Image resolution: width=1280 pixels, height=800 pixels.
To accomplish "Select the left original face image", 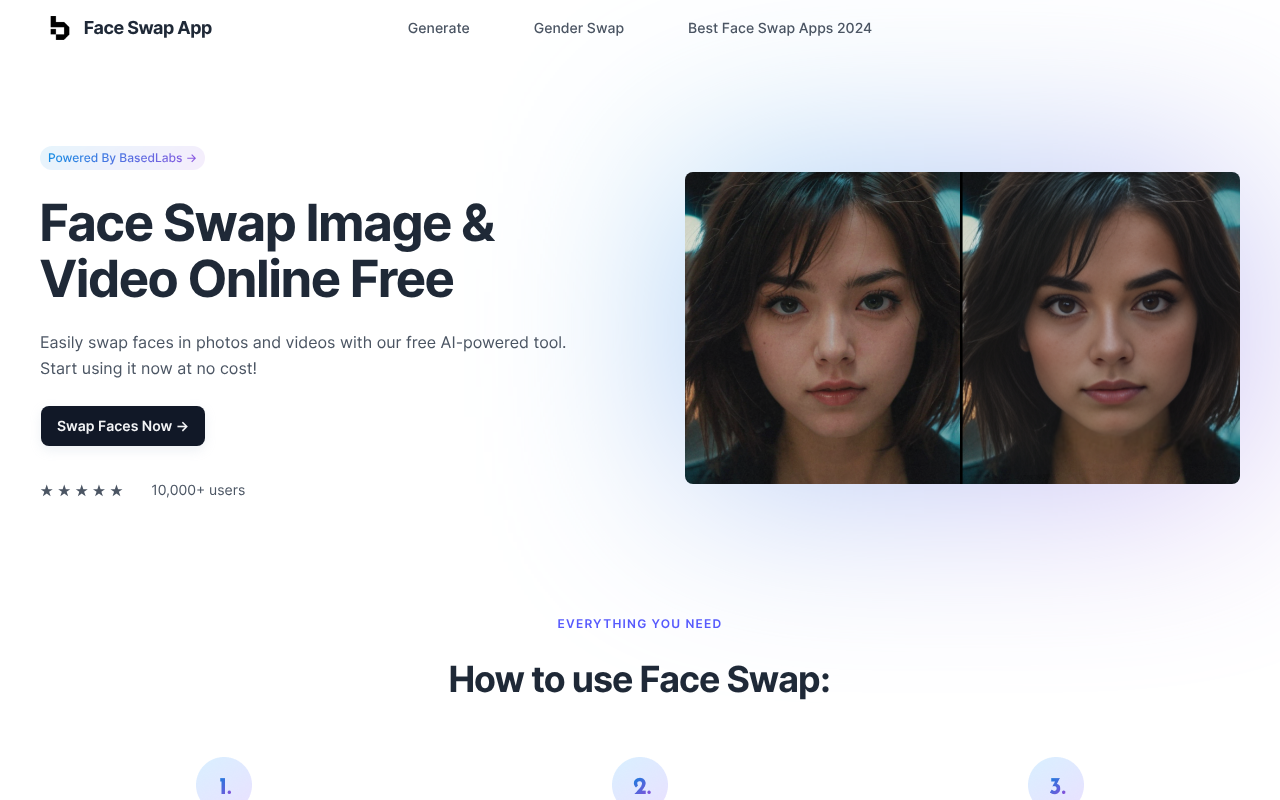I will pyautogui.click(x=822, y=328).
